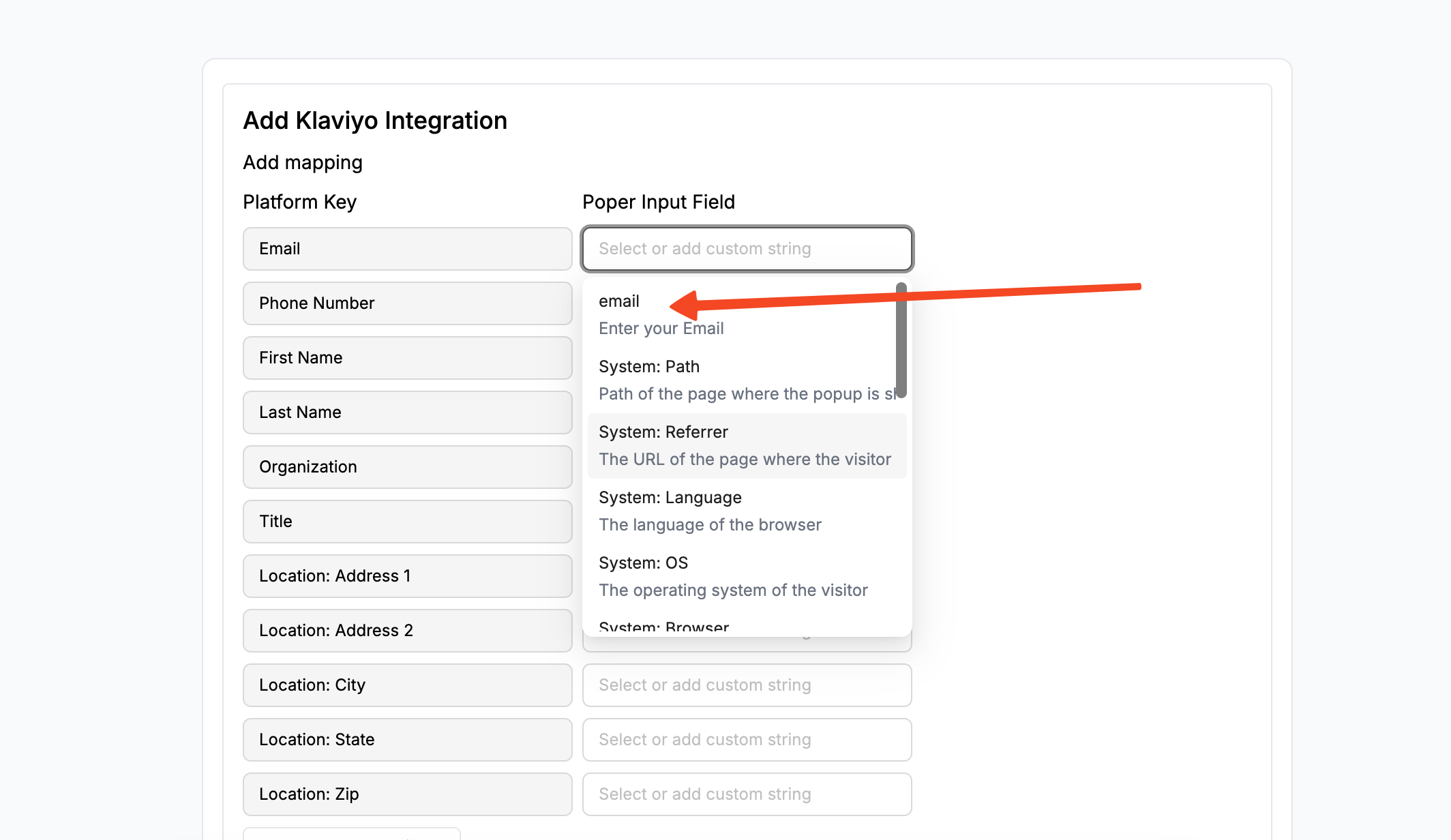Image resolution: width=1451 pixels, height=840 pixels.
Task: Click the dropdown list scrollbar thumb
Action: [901, 340]
